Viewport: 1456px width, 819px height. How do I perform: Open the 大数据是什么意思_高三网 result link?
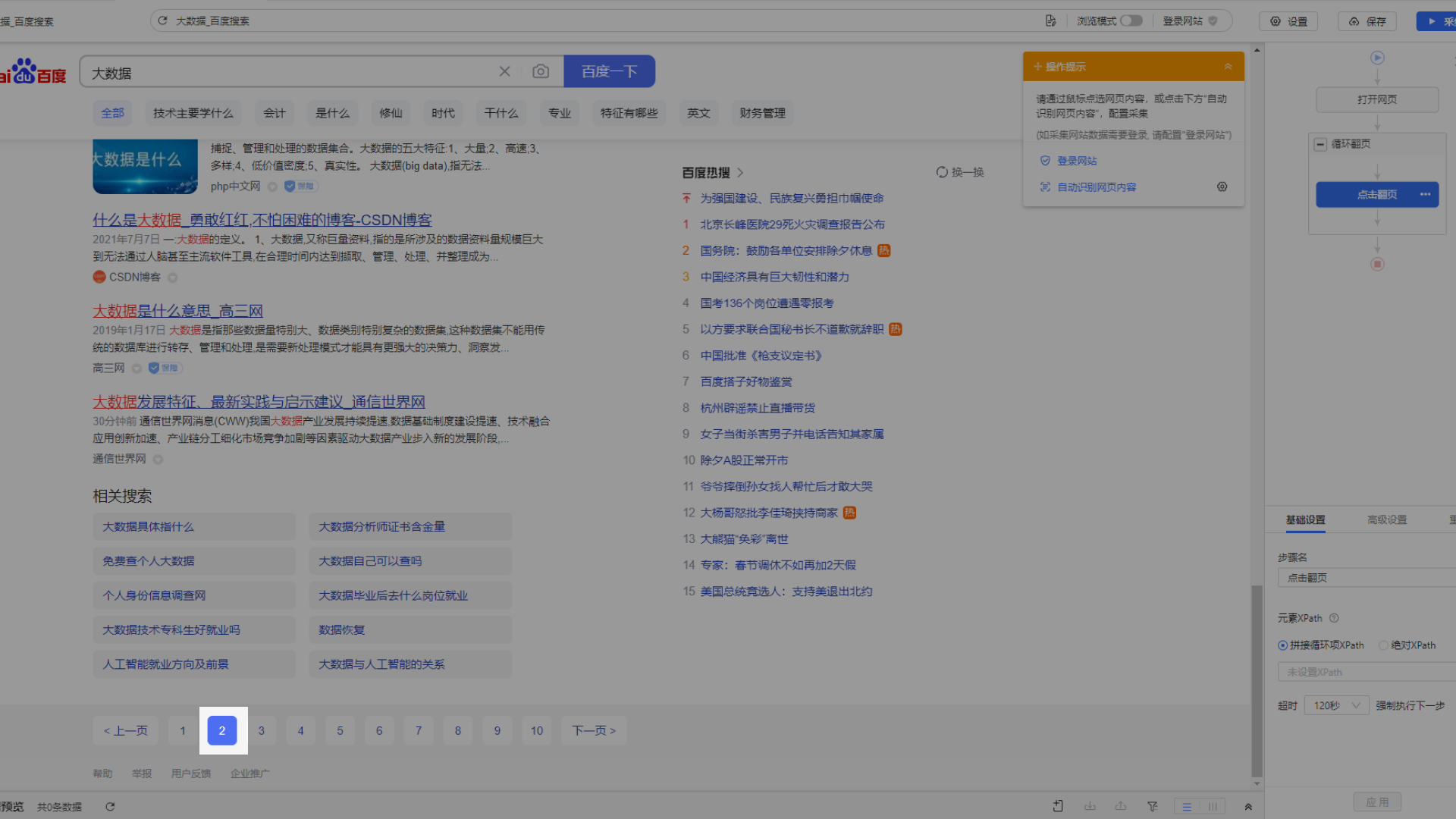pos(177,311)
